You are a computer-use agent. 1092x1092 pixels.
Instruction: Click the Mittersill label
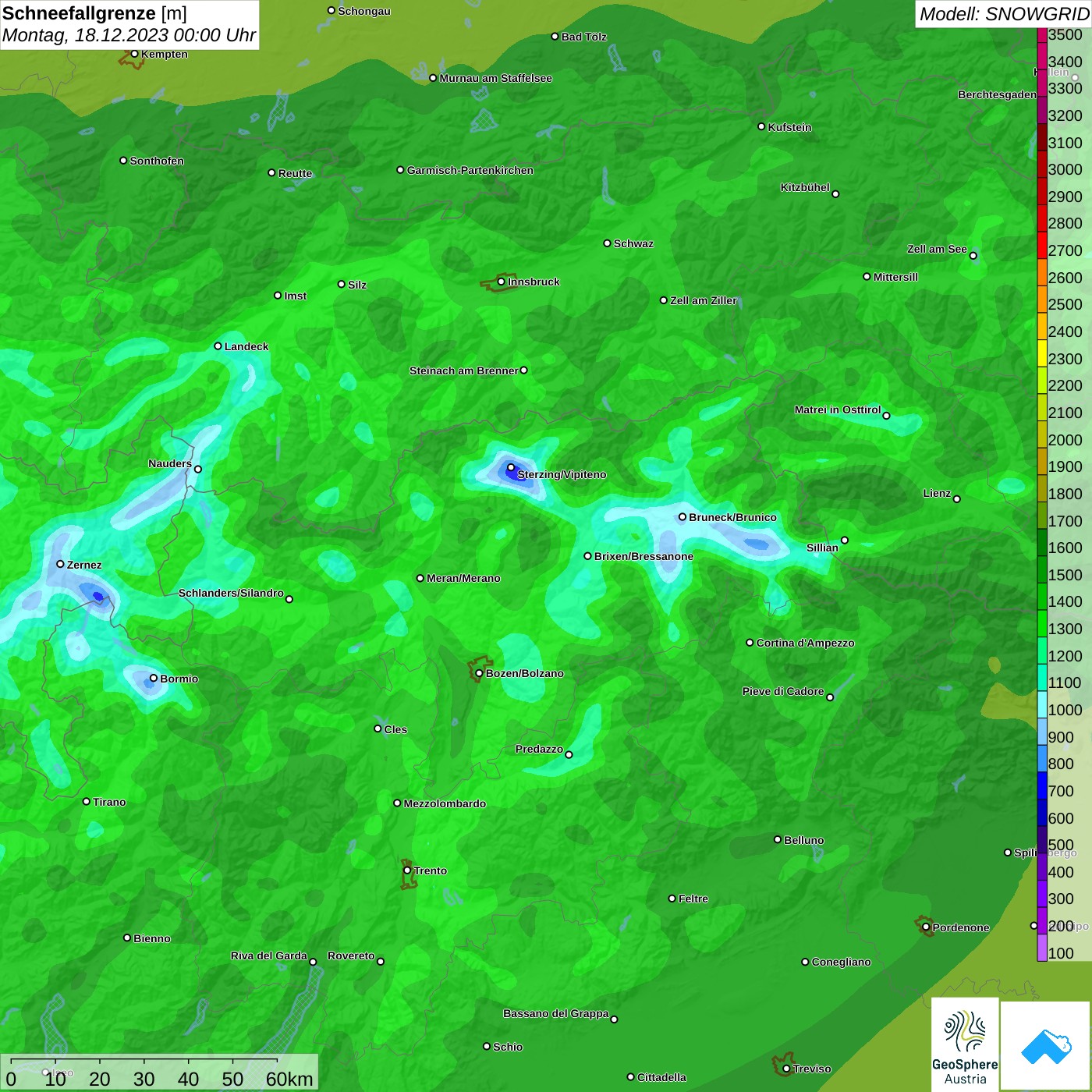point(895,277)
